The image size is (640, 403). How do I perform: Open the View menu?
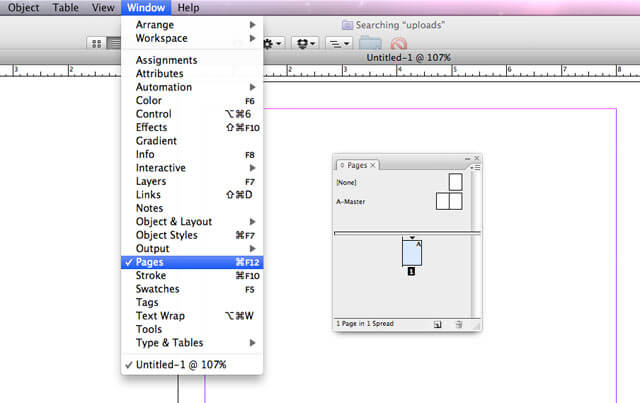(x=103, y=7)
